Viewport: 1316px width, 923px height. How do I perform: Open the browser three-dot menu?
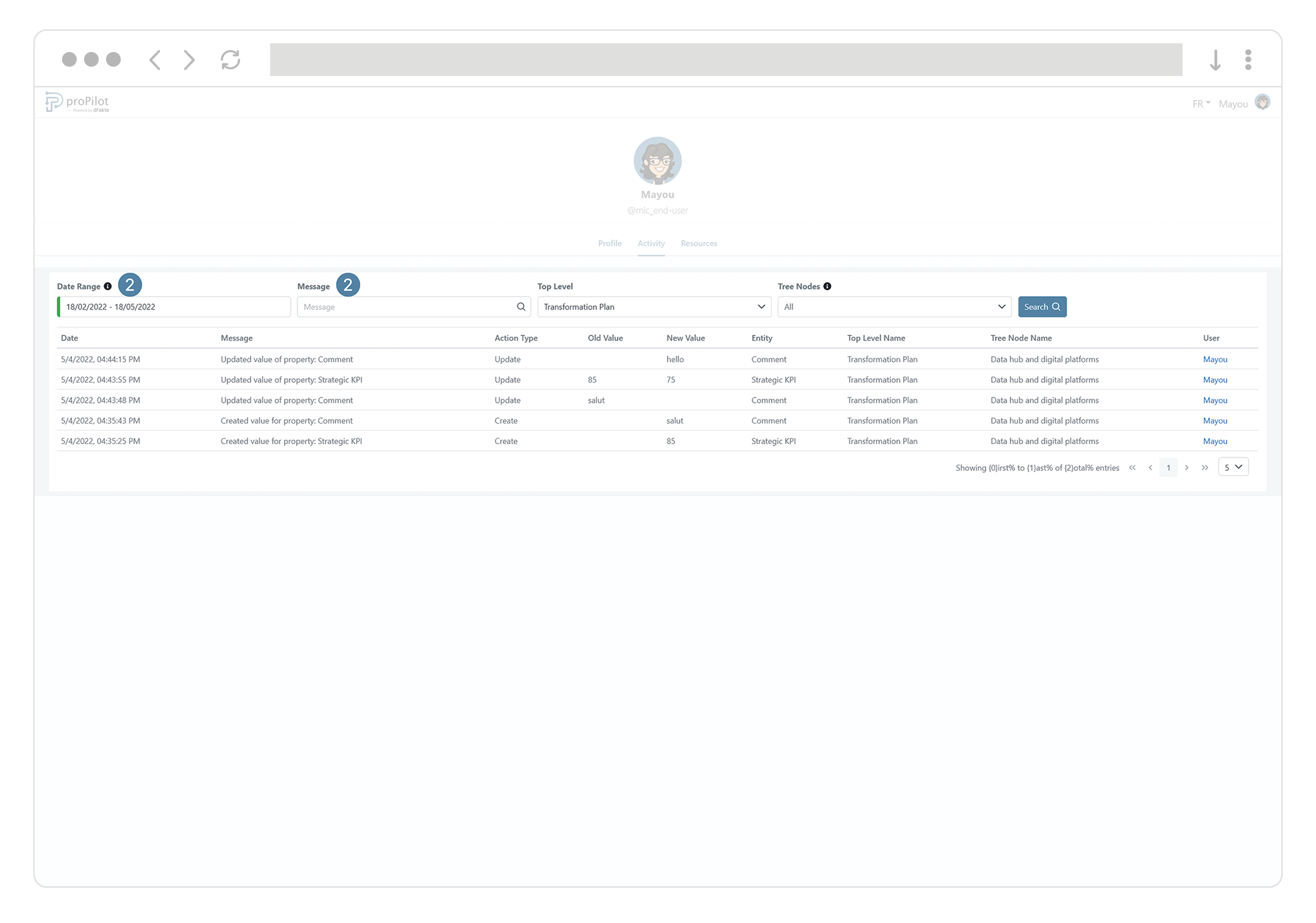point(1248,60)
